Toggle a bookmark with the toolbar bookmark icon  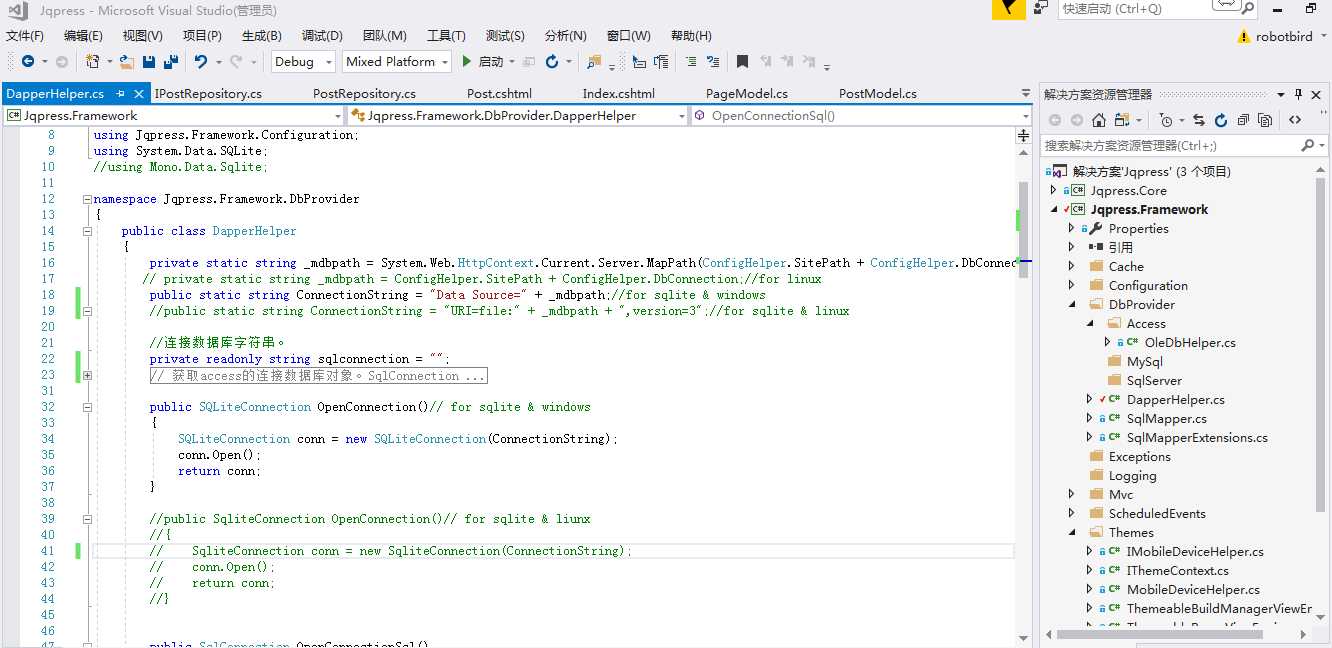(x=742, y=61)
